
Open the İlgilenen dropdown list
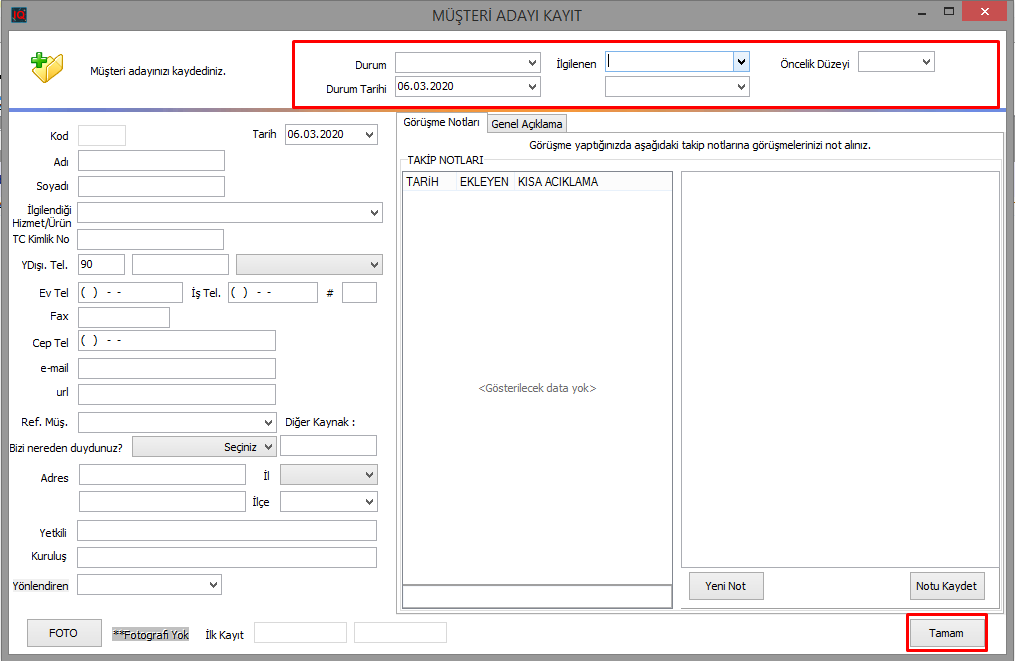pyautogui.click(x=741, y=62)
